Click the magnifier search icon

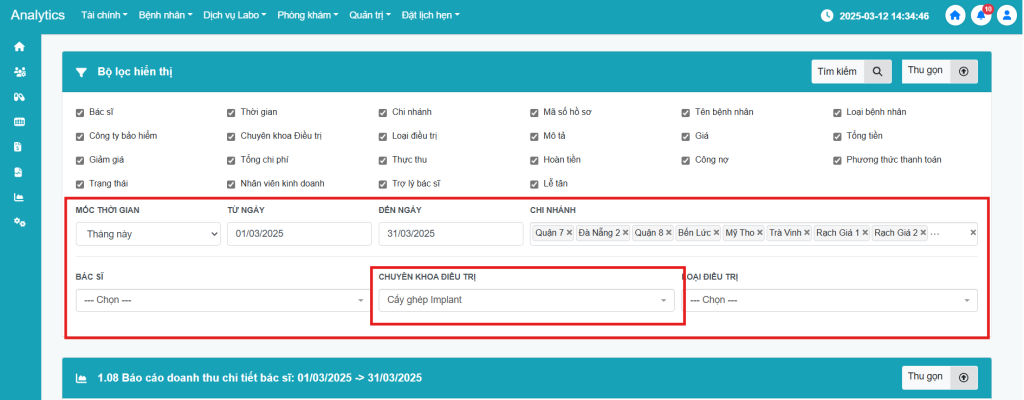point(877,72)
